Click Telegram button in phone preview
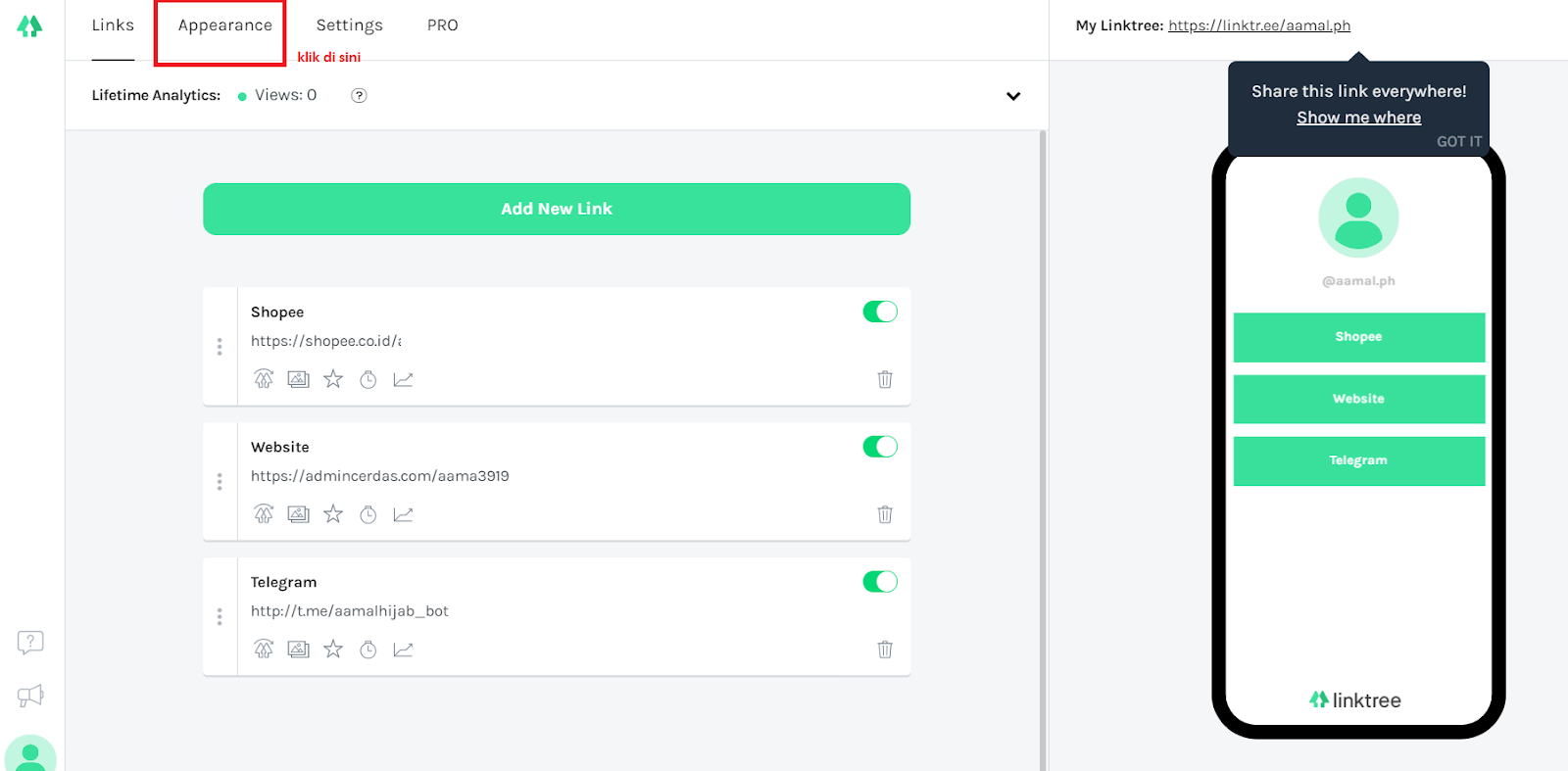This screenshot has width=1568, height=771. tap(1359, 460)
